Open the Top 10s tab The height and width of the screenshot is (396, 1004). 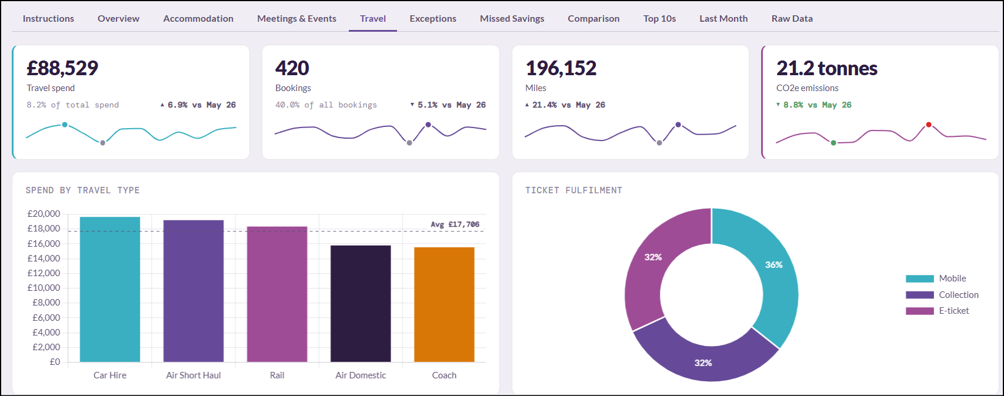pyautogui.click(x=660, y=19)
